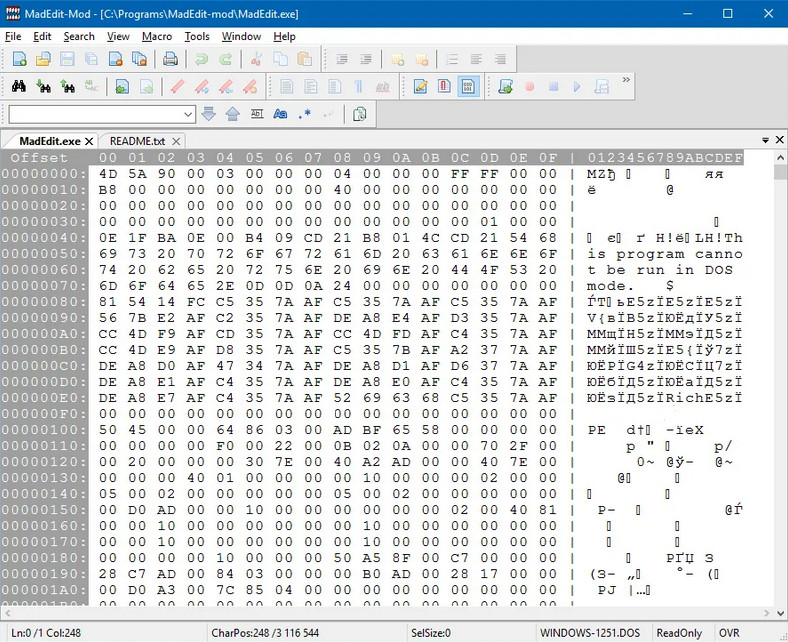Open Find with the binoculars icon
The height and width of the screenshot is (642, 788).
tap(19, 86)
